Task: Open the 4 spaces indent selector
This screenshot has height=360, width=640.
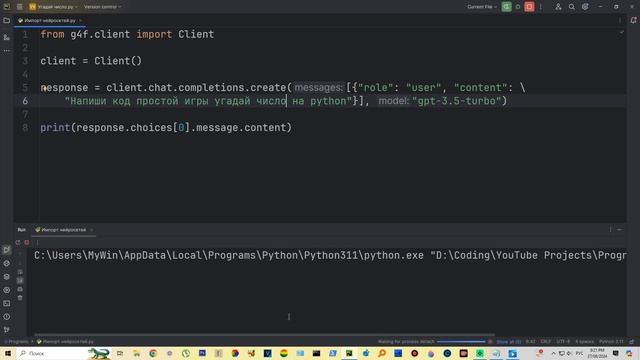Action: [584, 342]
